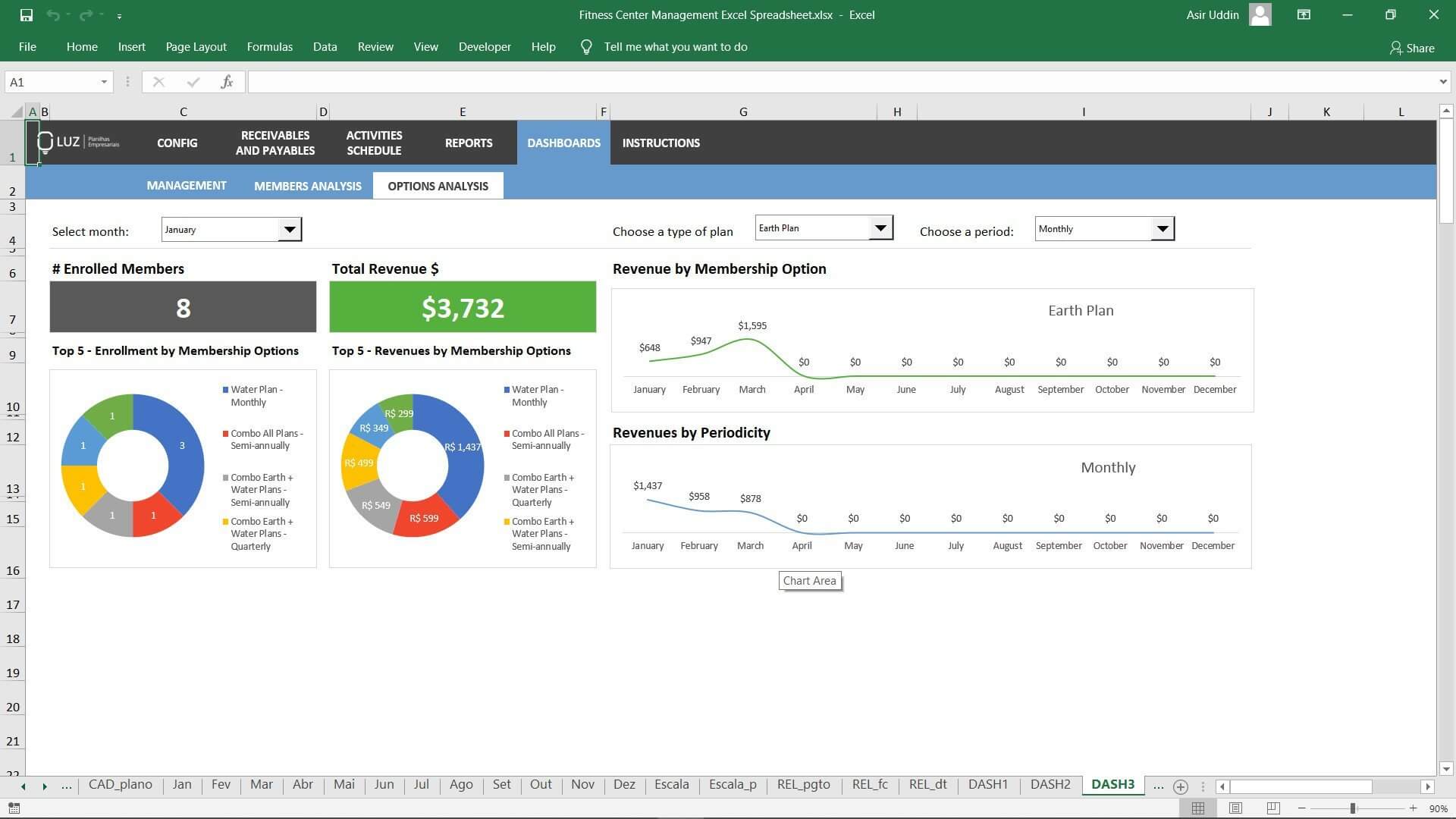Click the Undo icon
Image resolution: width=1456 pixels, height=819 pixels.
coord(55,14)
